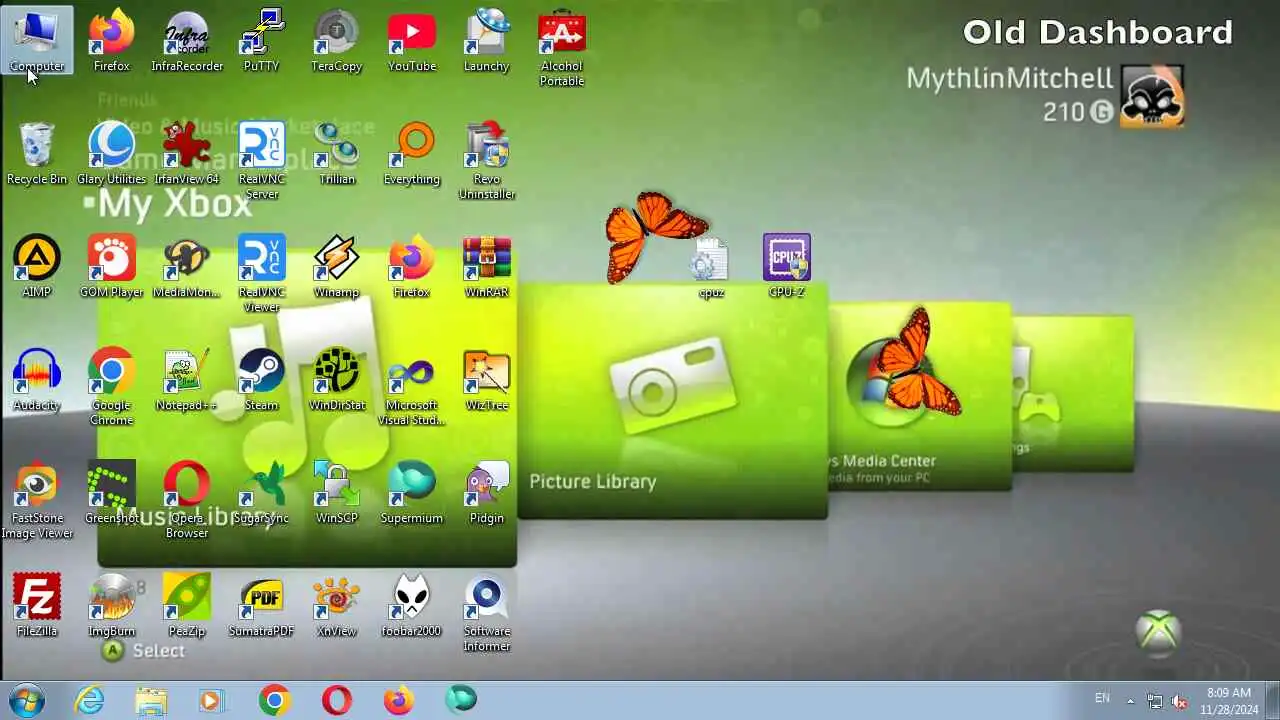This screenshot has width=1280, height=720.
Task: Launch the CPU-Z shortcut
Action: click(787, 268)
